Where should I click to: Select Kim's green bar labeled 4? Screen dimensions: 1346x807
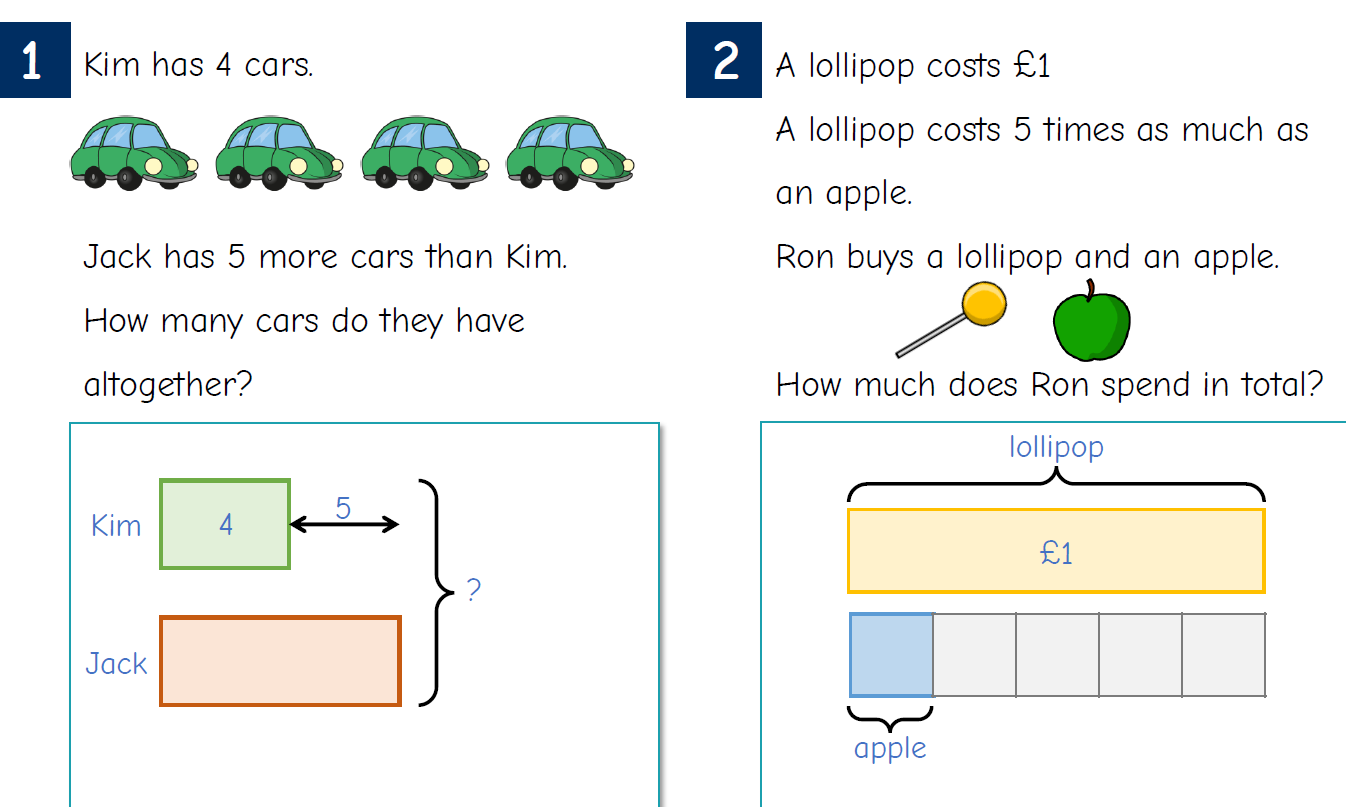point(225,524)
